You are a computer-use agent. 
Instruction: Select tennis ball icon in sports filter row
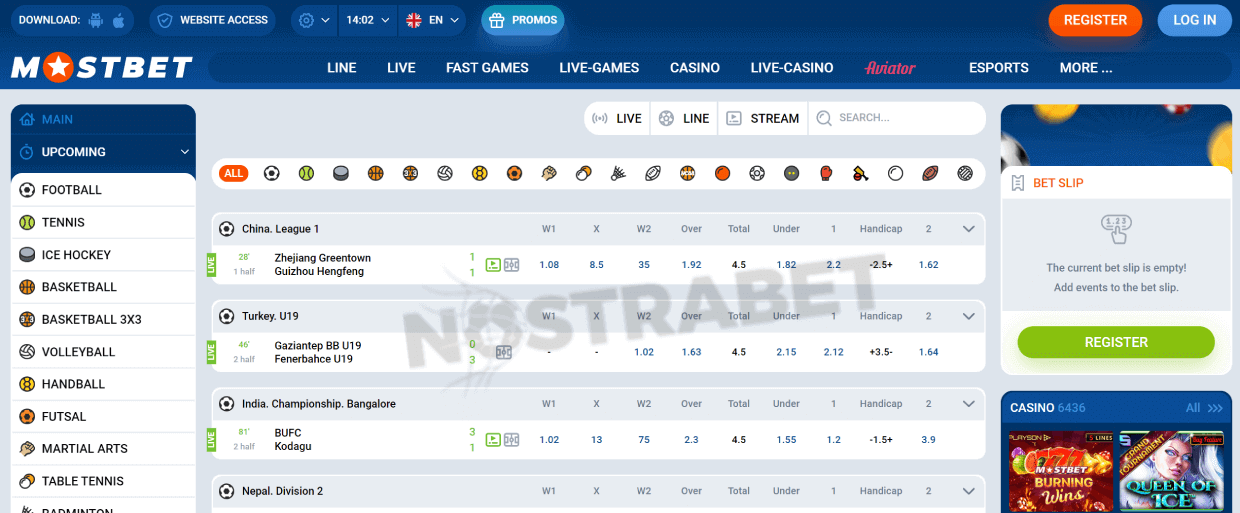[306, 173]
